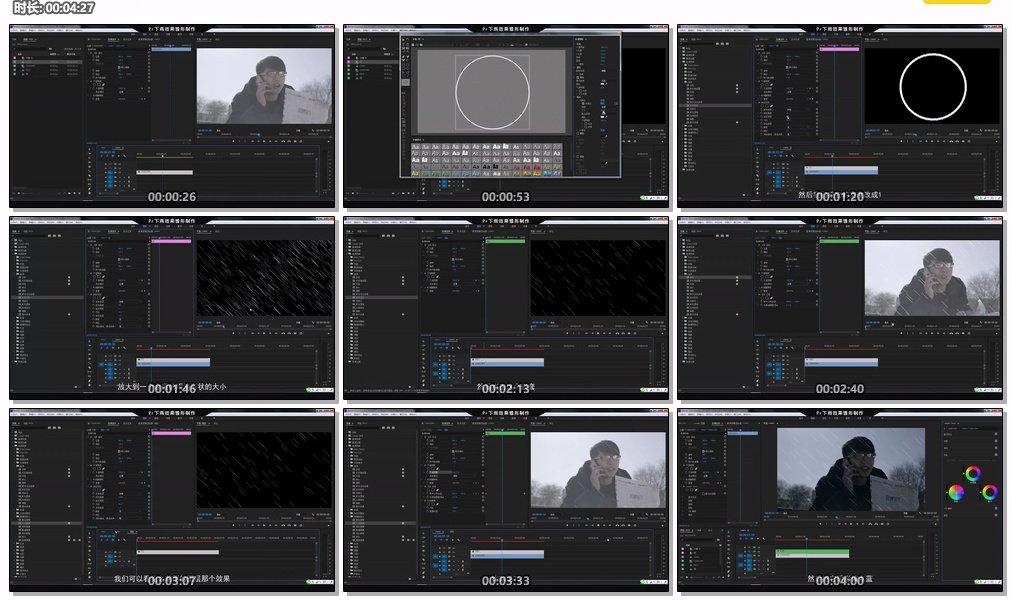Click the white ring in the 00:01:20 preview

pyautogui.click(x=932, y=87)
